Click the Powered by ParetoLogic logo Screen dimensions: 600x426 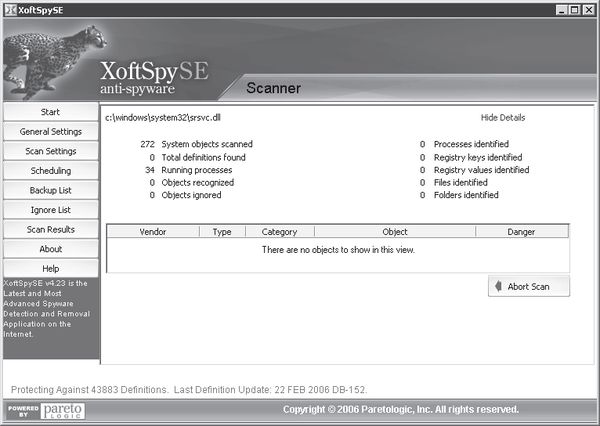point(46,410)
